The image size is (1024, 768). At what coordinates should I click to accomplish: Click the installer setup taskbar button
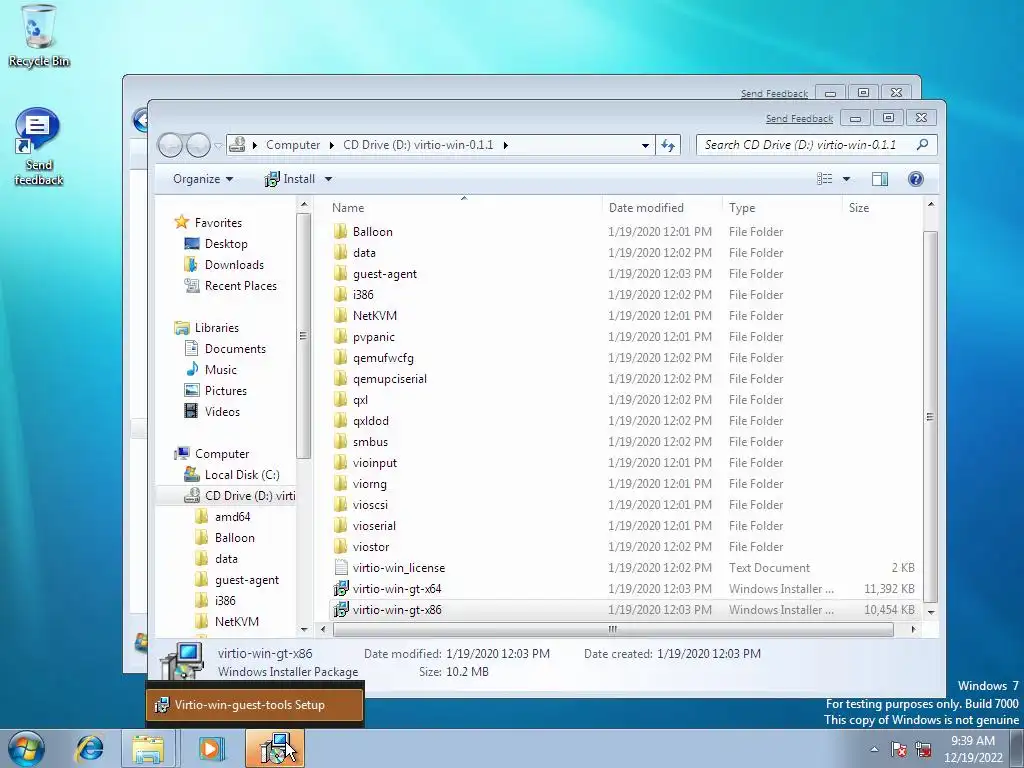pos(275,748)
